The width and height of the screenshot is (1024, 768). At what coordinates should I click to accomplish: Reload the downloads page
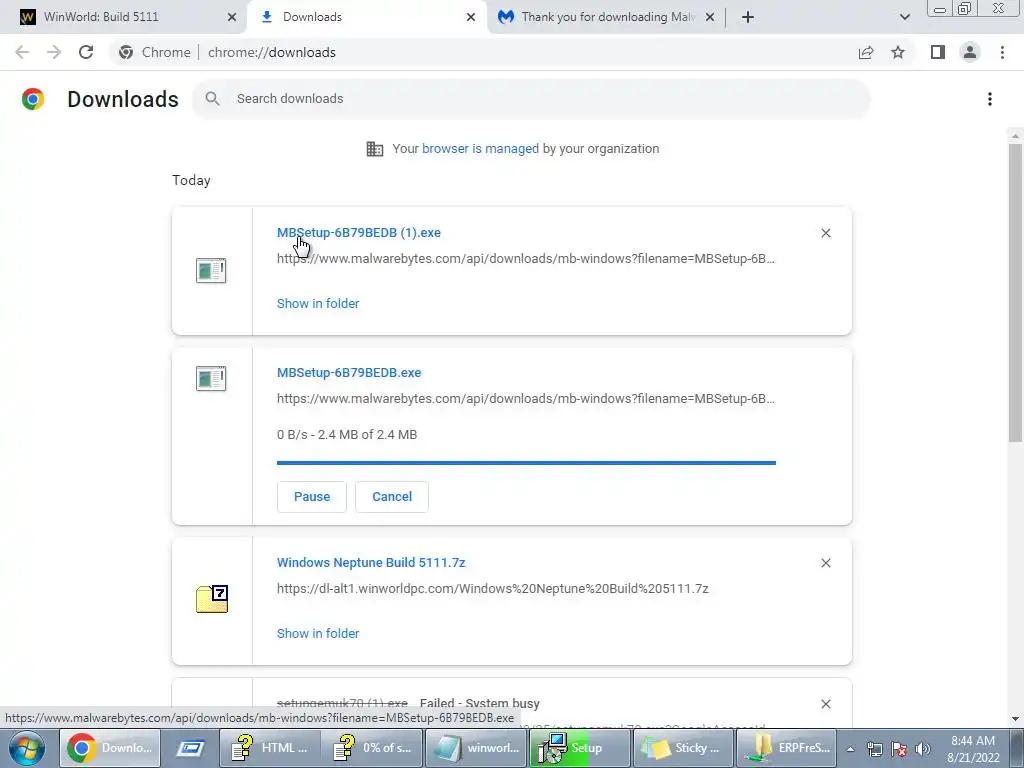click(x=86, y=52)
